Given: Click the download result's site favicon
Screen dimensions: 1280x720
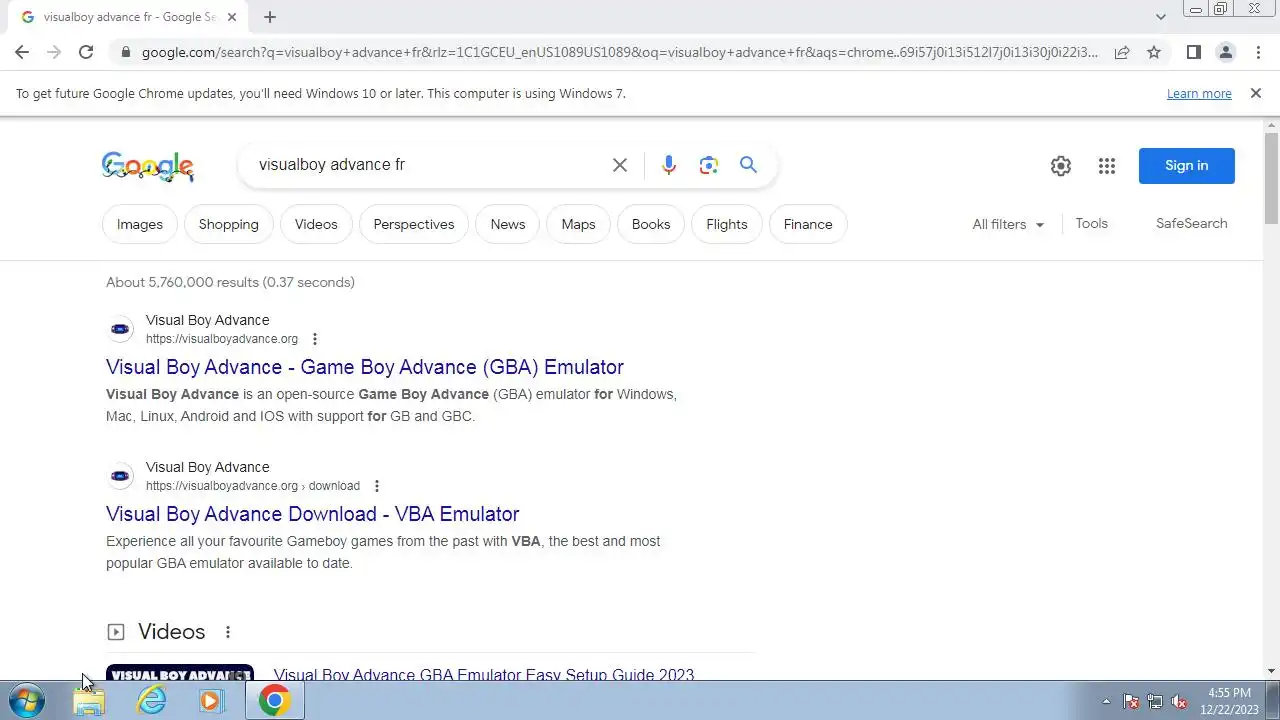Looking at the screenshot, I should coord(120,476).
